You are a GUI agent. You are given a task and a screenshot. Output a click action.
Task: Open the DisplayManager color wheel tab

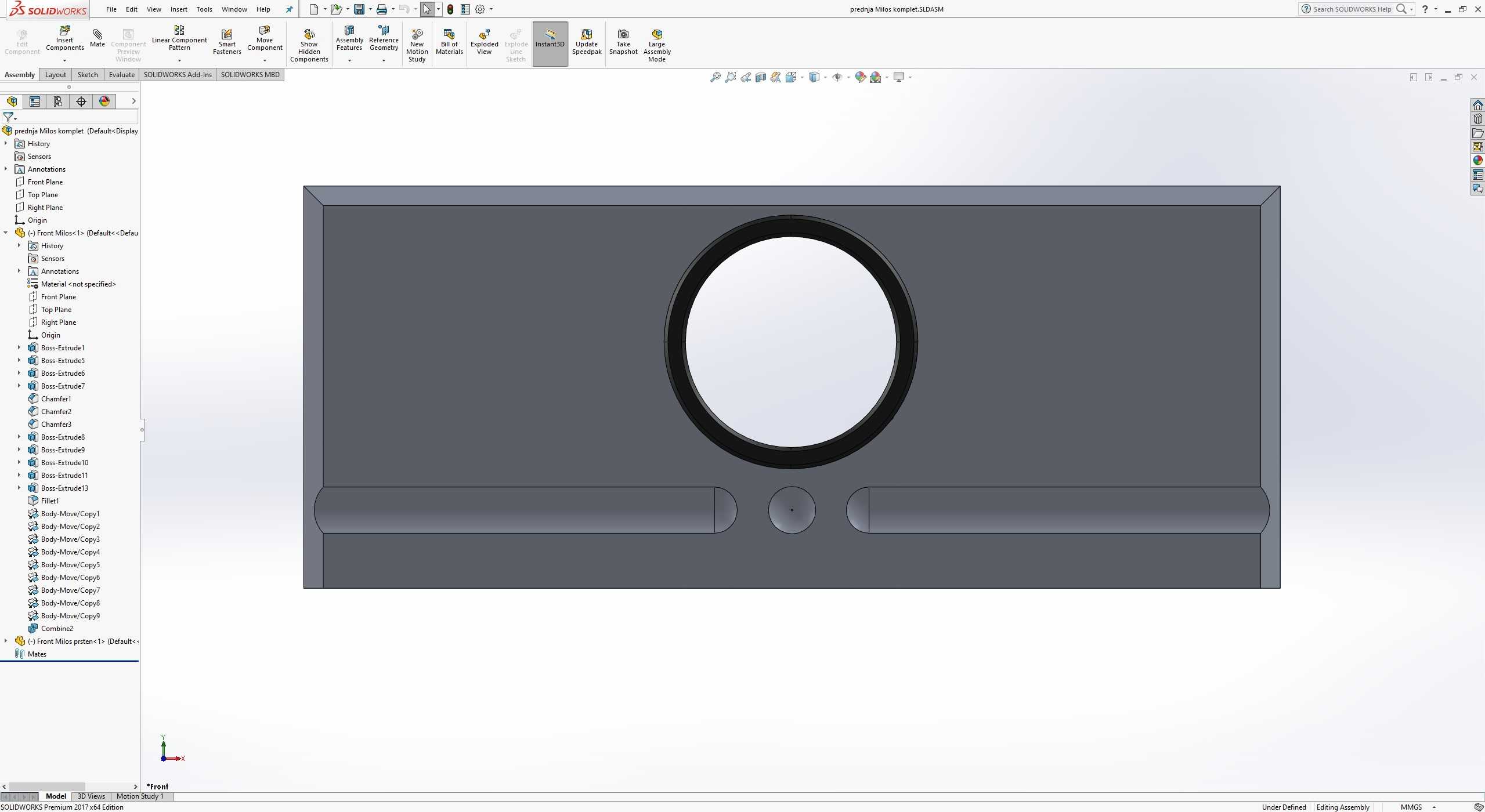[x=104, y=101]
